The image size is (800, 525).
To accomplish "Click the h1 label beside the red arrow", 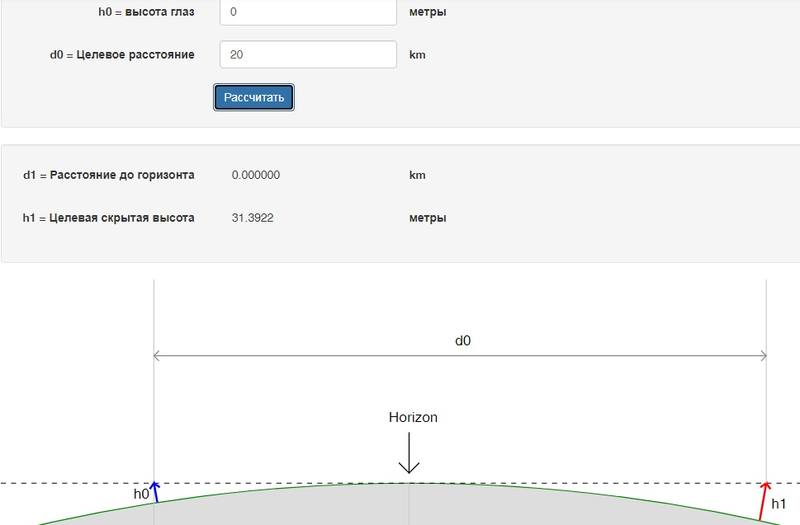I will coord(779,504).
